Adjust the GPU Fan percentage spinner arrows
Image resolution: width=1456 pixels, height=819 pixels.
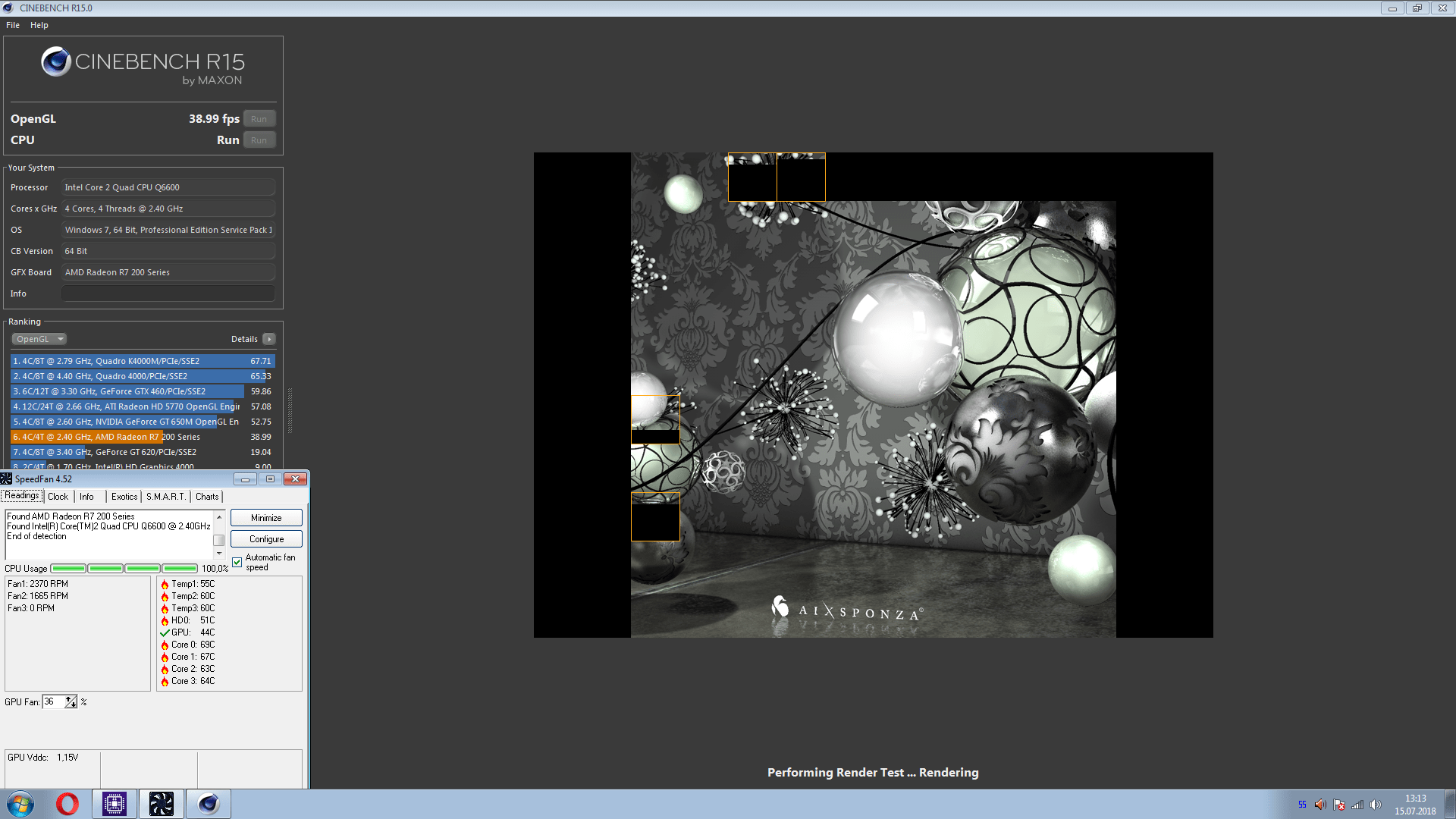[x=71, y=701]
